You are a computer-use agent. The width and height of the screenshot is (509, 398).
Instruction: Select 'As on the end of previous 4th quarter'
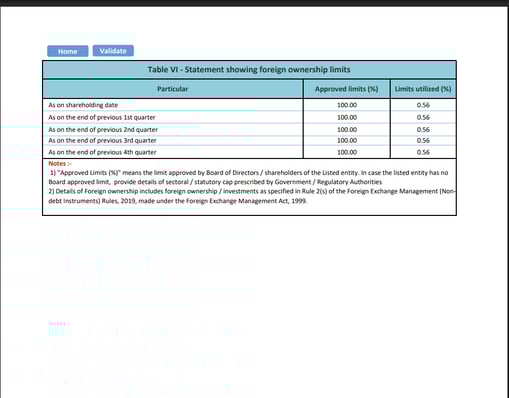click(x=102, y=152)
